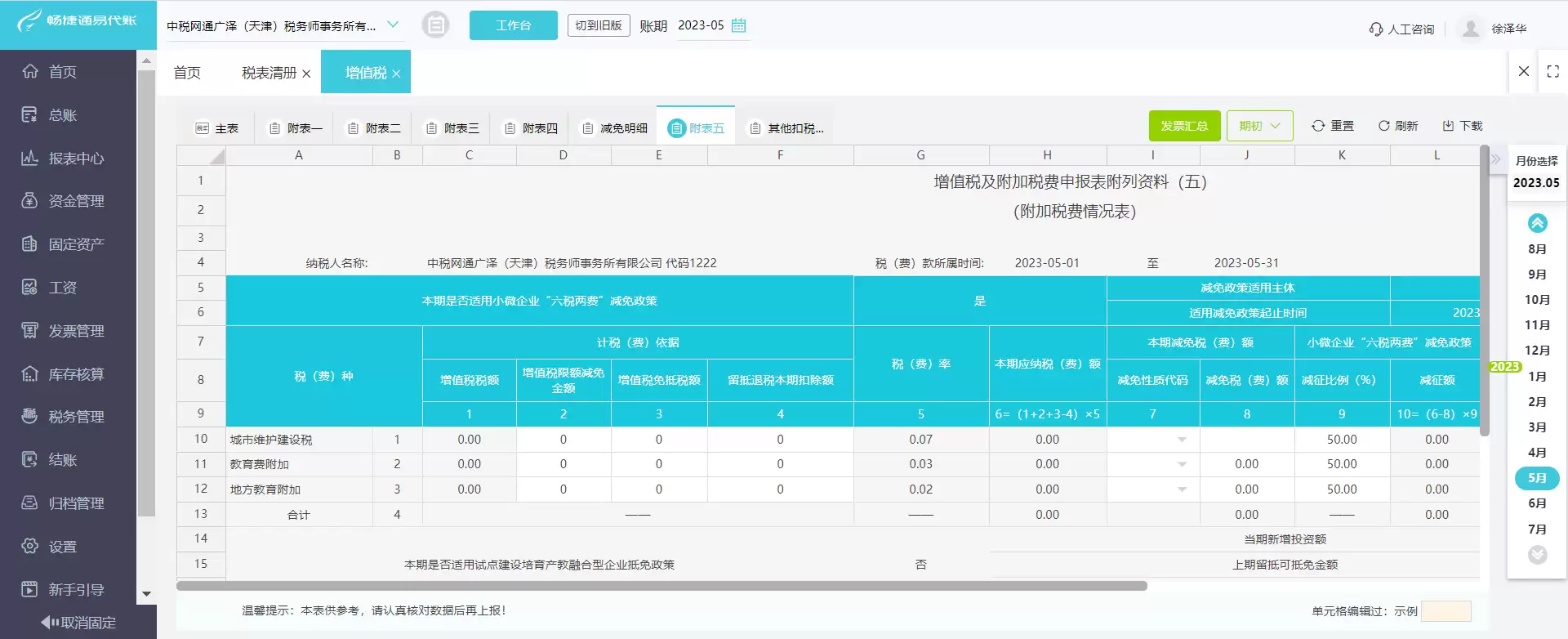Select 8月 in month picker
Screen dimensions: 1568x639
pyautogui.click(x=1537, y=249)
